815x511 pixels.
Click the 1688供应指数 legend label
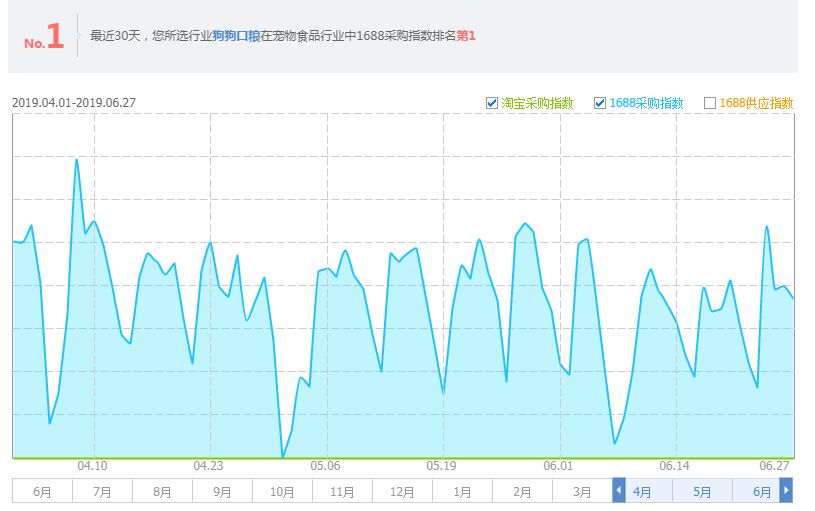tap(756, 103)
